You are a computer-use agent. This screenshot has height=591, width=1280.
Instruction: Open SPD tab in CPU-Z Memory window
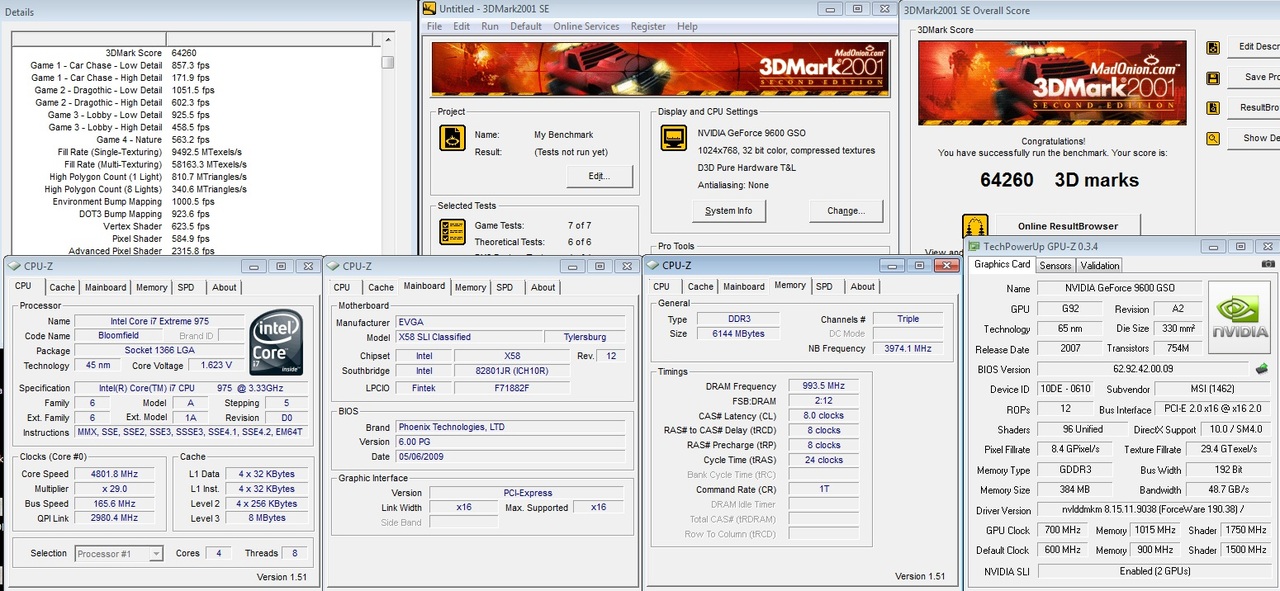pyautogui.click(x=824, y=286)
